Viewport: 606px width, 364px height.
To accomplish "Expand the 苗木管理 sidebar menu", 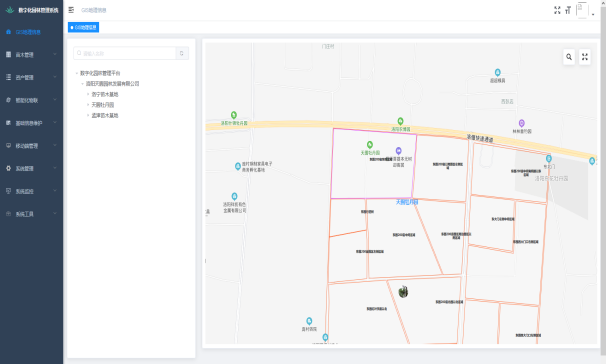I will point(31,55).
